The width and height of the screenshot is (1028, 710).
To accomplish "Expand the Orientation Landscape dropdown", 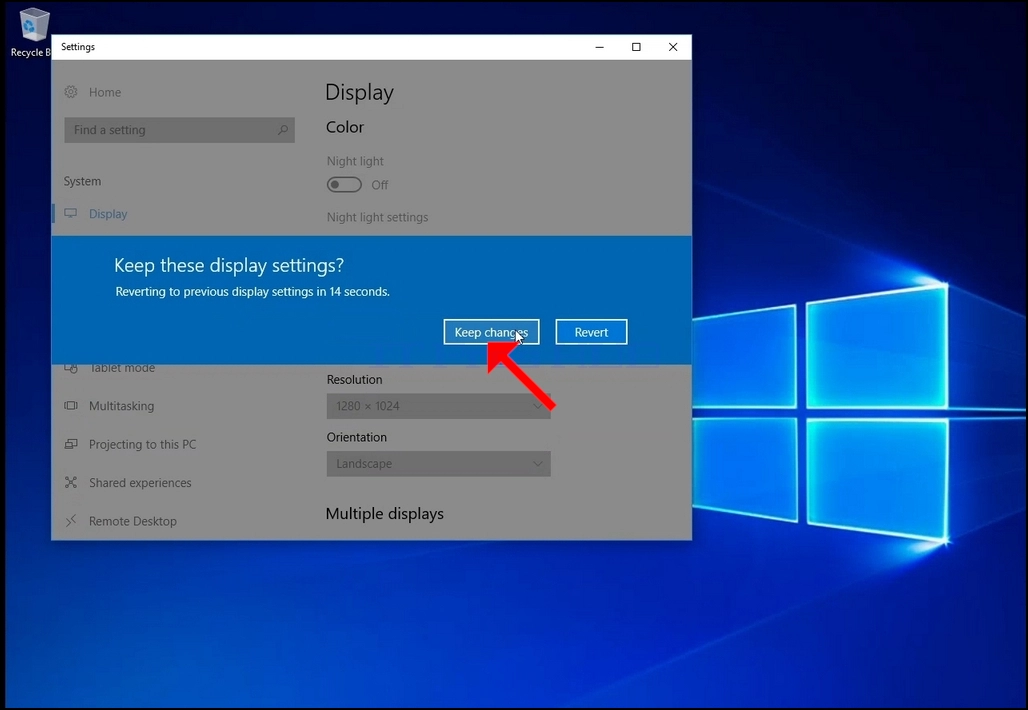I will click(439, 463).
